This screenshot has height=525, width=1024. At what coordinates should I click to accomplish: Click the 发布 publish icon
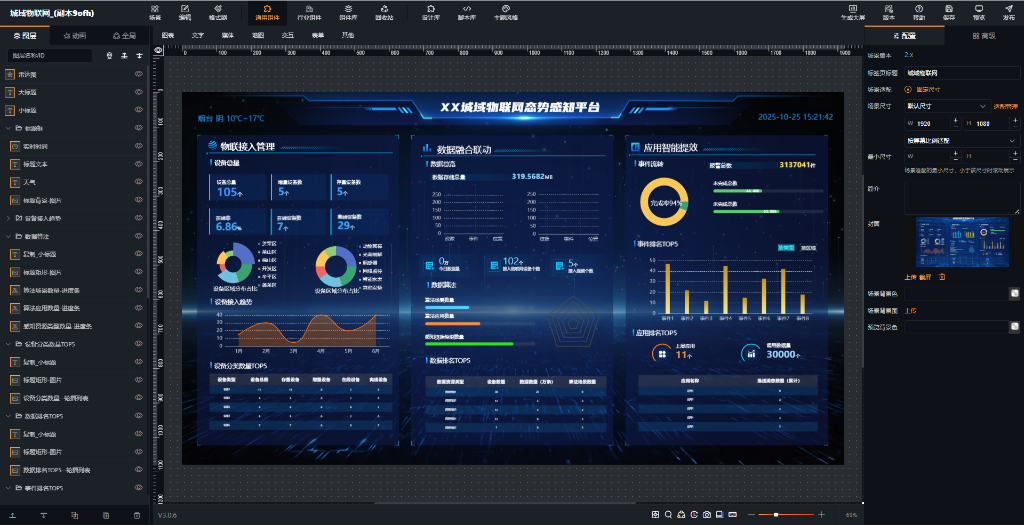[1008, 11]
